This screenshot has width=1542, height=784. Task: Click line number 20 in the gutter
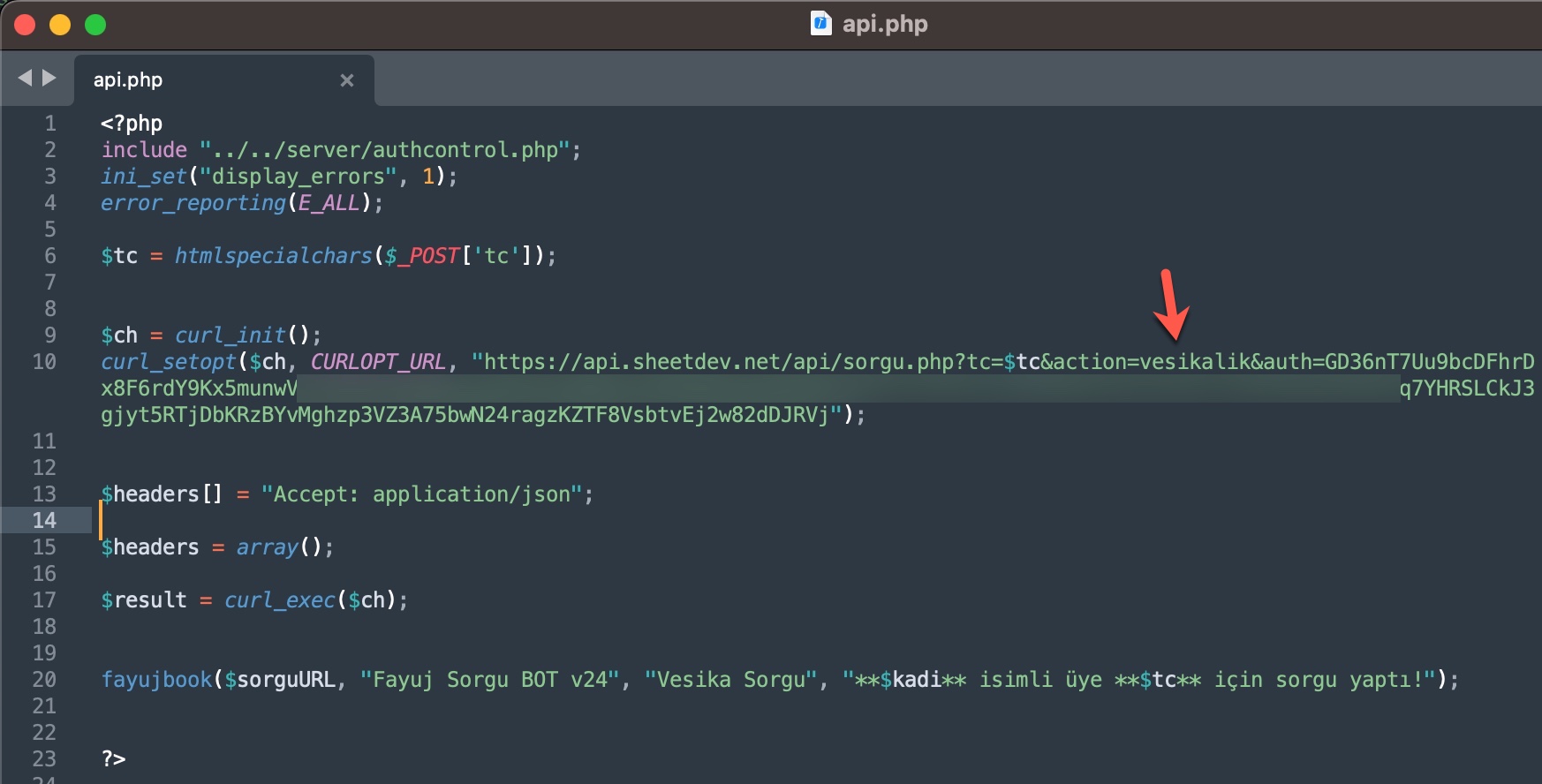pyautogui.click(x=44, y=680)
